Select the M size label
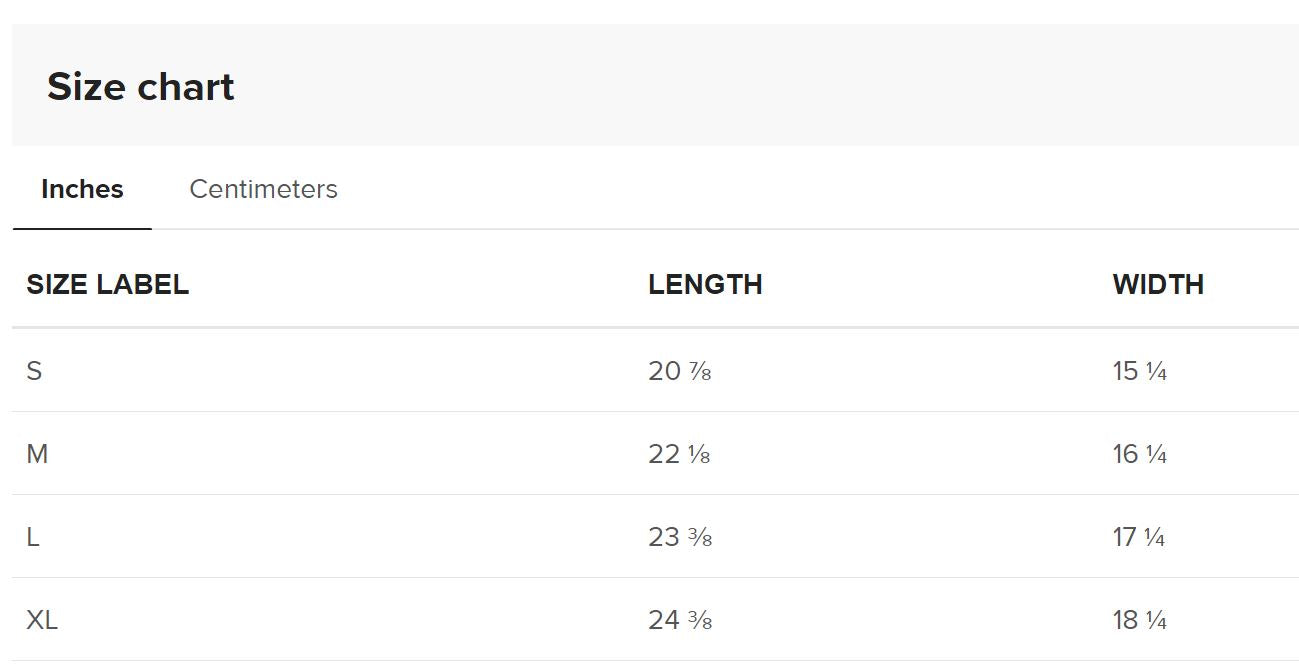1299x670 pixels. (x=37, y=454)
